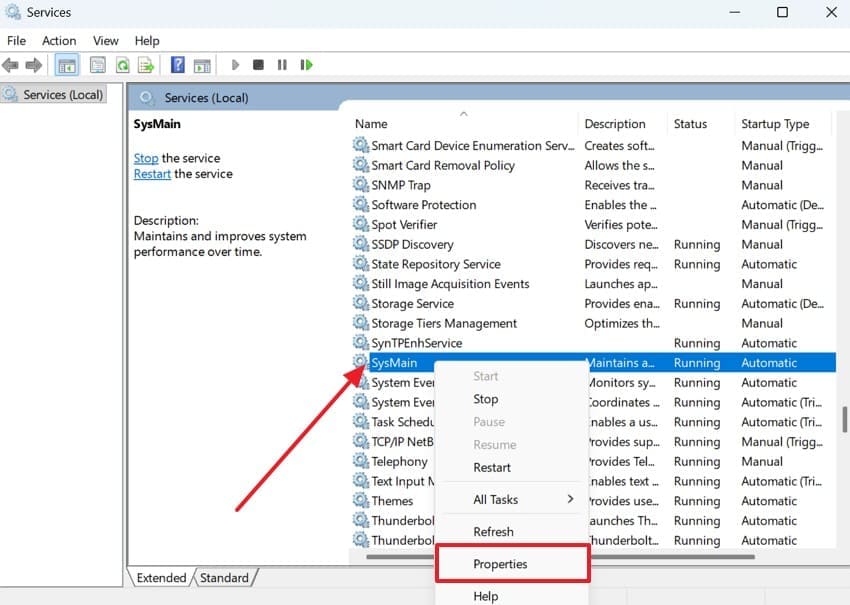Expand All Tasks submenu in context menu
Viewport: 850px width, 605px height.
pos(512,499)
